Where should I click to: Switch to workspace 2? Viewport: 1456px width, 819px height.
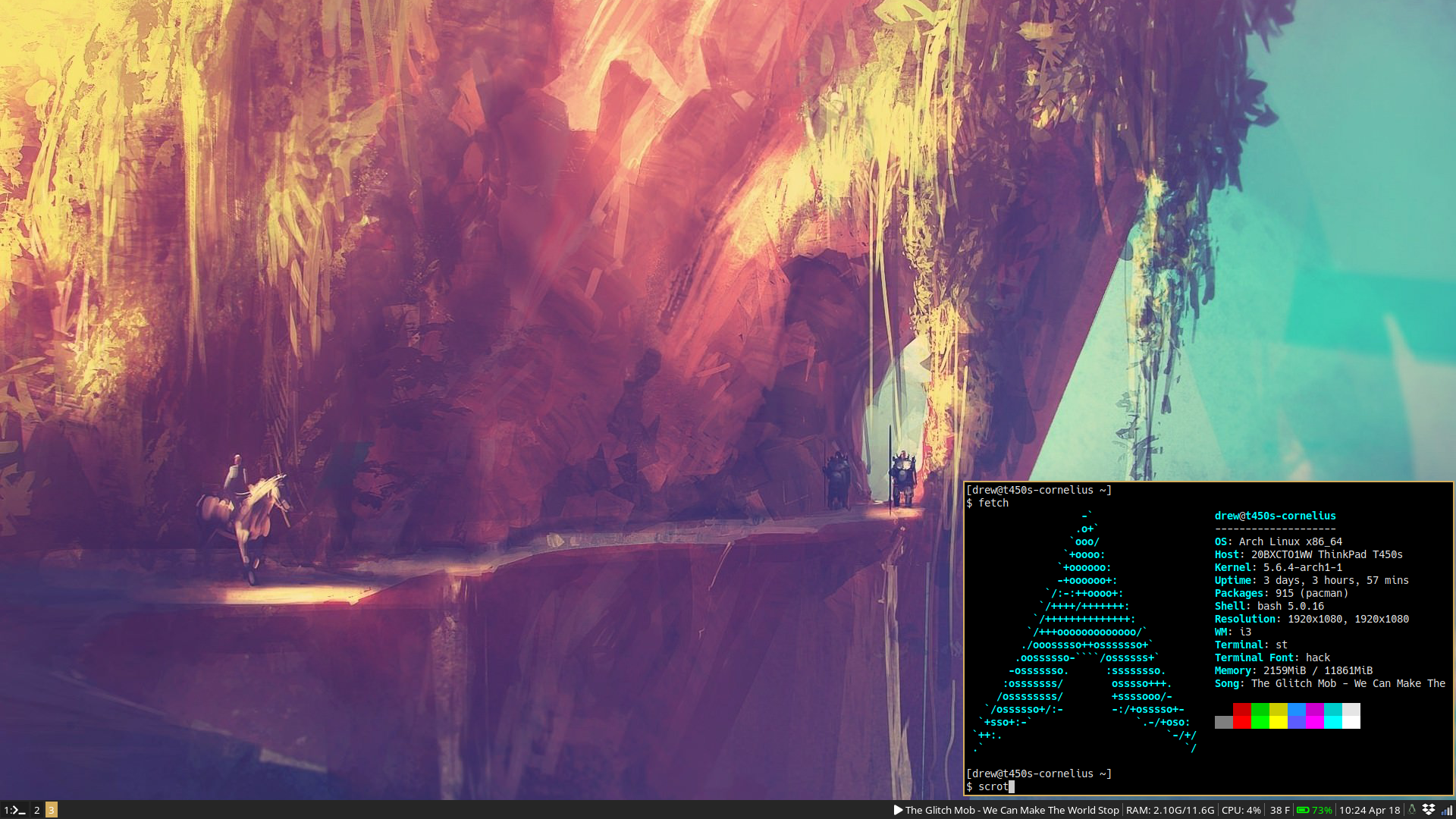pyautogui.click(x=36, y=810)
